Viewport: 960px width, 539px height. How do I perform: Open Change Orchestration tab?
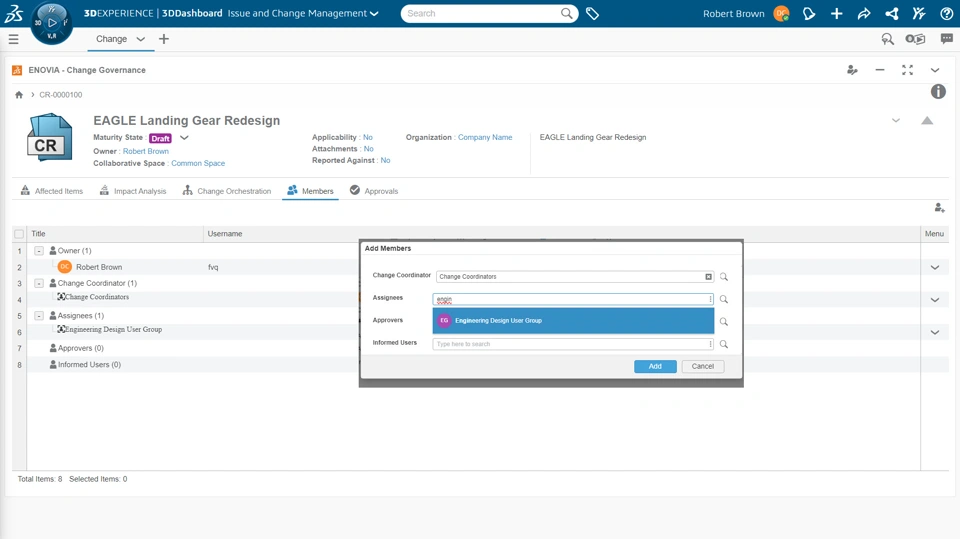point(227,191)
